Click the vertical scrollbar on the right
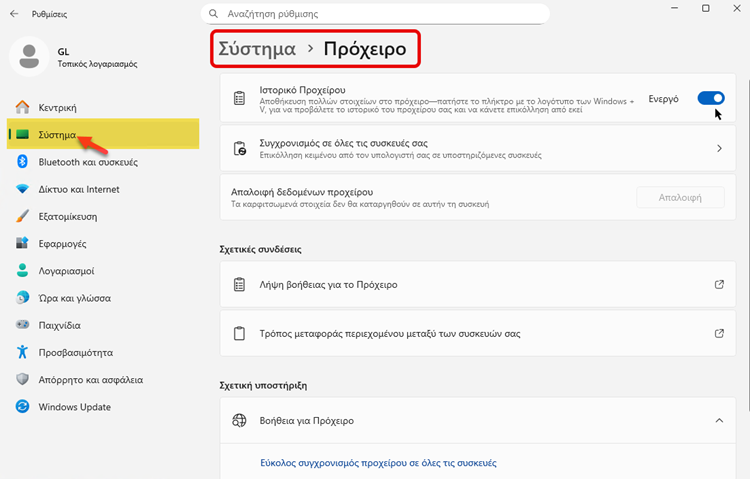750x479 pixels. tap(747, 244)
